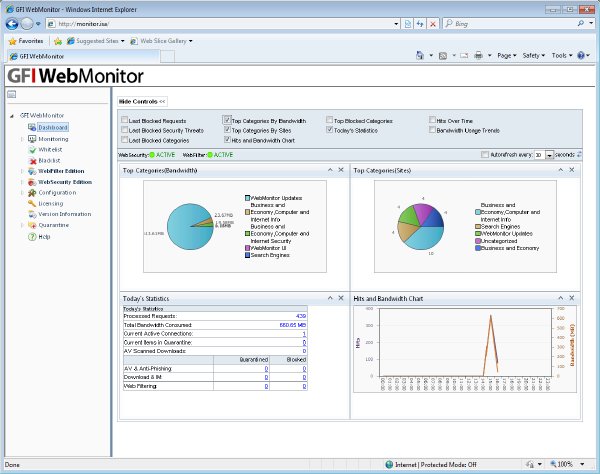Expand the WebFilter Edition node

(22, 171)
